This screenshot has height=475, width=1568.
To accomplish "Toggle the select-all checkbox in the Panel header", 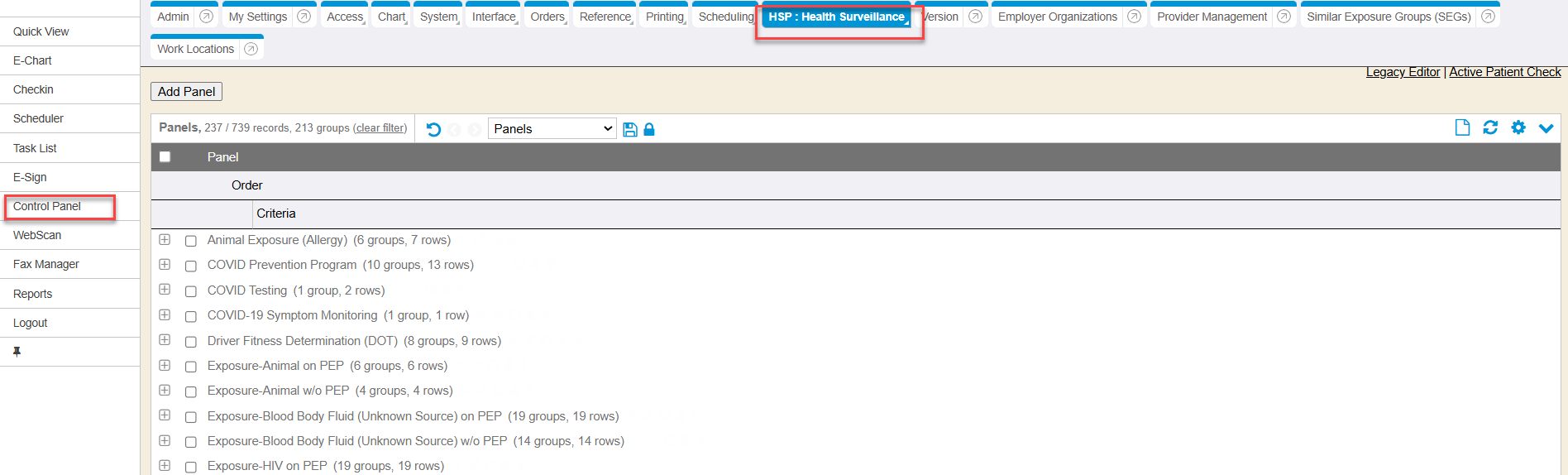I will pyautogui.click(x=165, y=157).
